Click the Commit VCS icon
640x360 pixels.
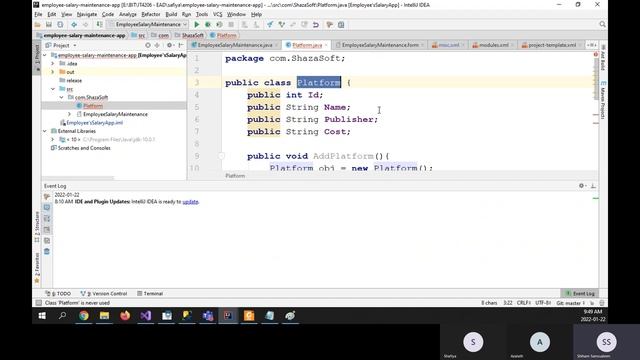click(x=281, y=24)
